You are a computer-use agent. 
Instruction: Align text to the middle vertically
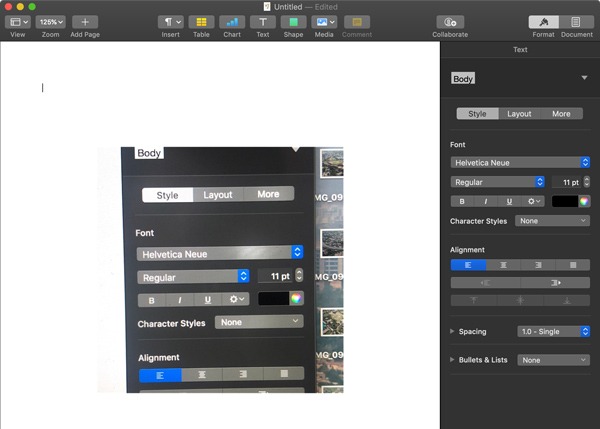(520, 300)
